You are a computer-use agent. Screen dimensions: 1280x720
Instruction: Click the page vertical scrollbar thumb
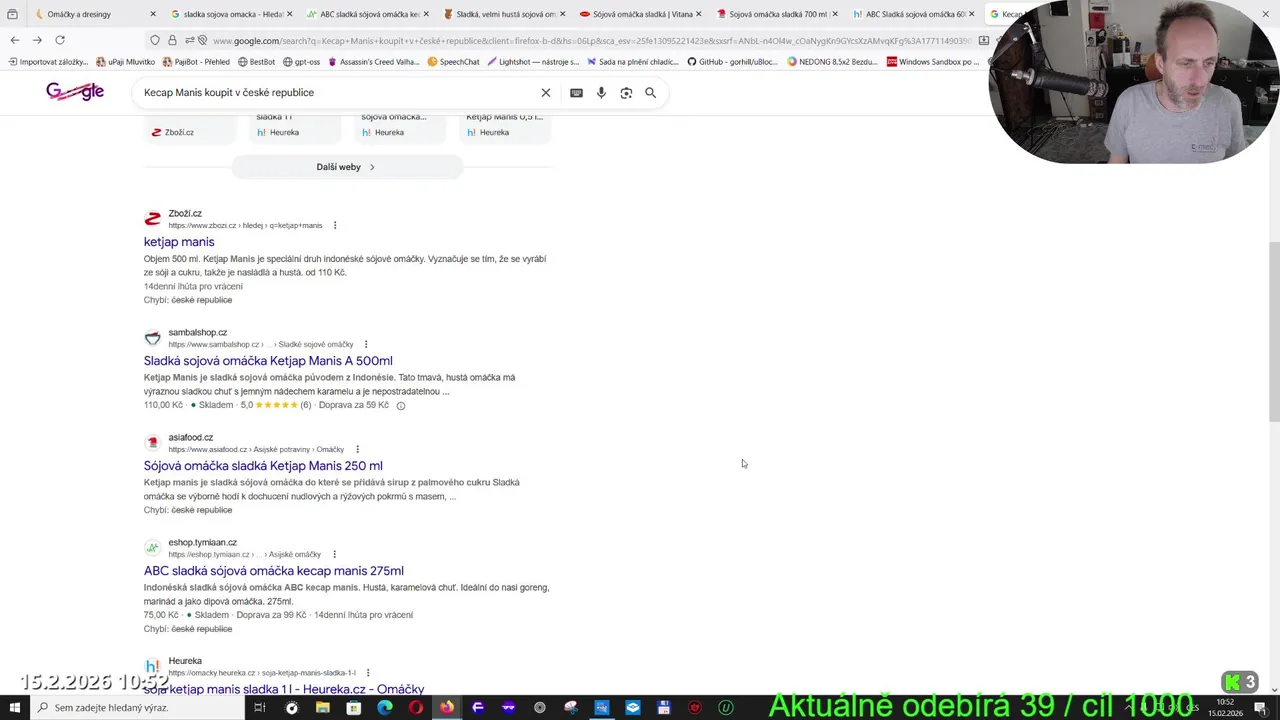click(1274, 332)
